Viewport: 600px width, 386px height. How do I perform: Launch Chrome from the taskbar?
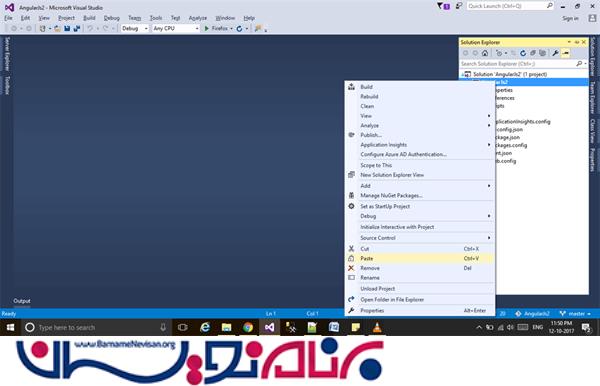click(x=248, y=327)
